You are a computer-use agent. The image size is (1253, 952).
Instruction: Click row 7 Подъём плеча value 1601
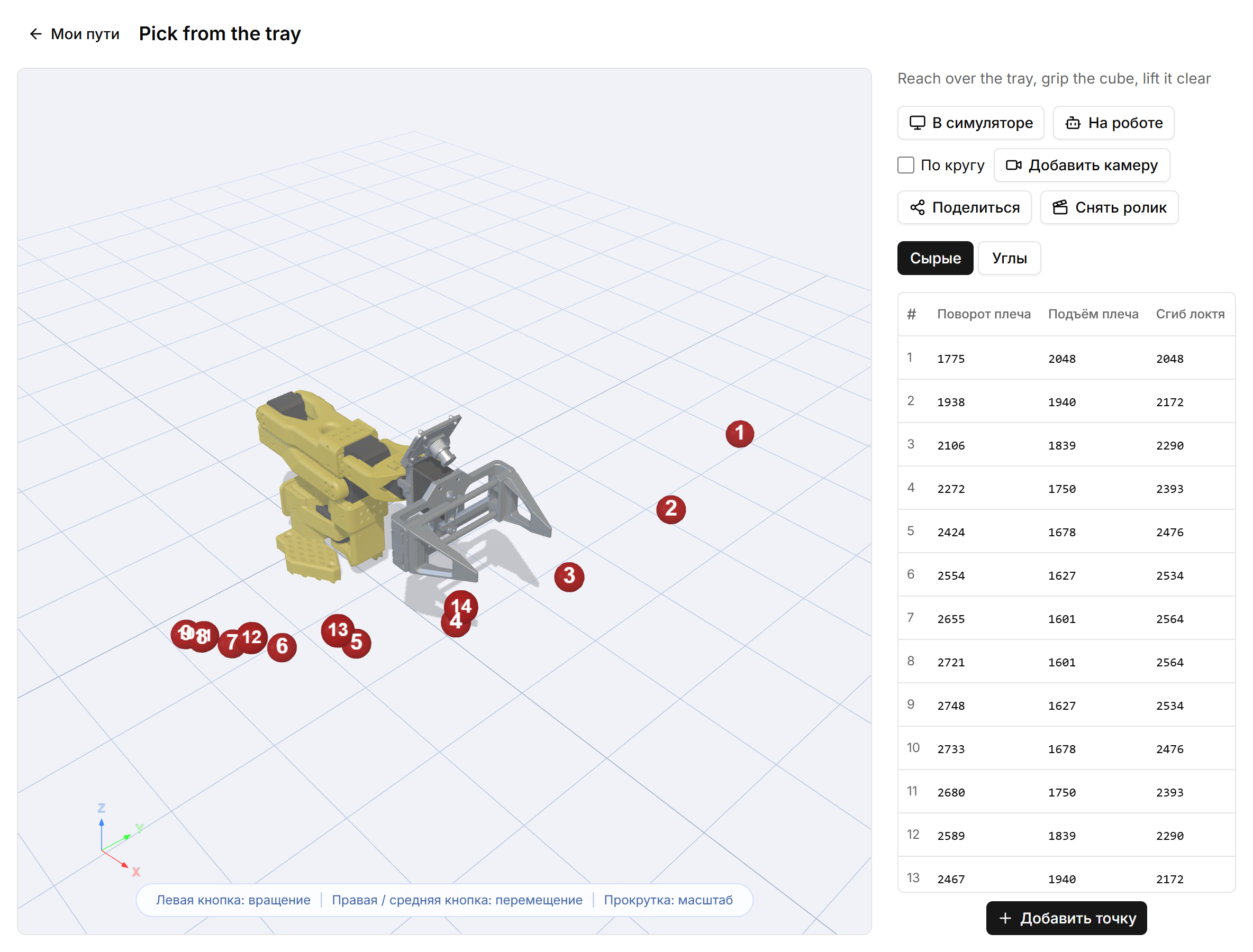[x=1061, y=619]
